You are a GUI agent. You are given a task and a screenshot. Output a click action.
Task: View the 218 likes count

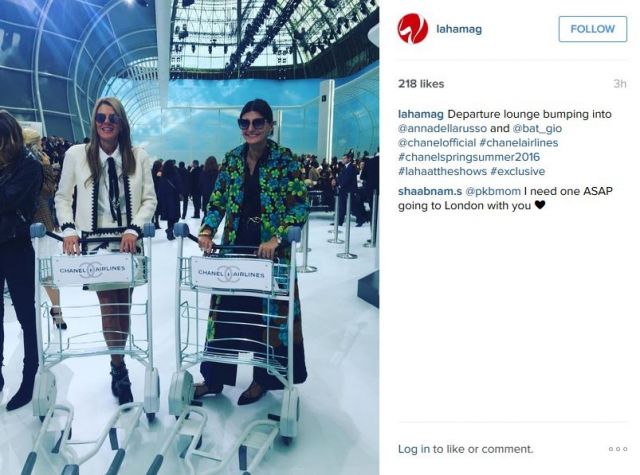coord(421,84)
